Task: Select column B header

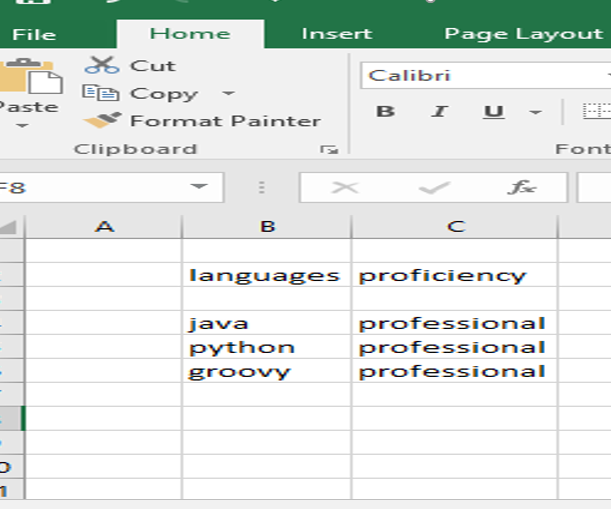Action: pos(267,226)
